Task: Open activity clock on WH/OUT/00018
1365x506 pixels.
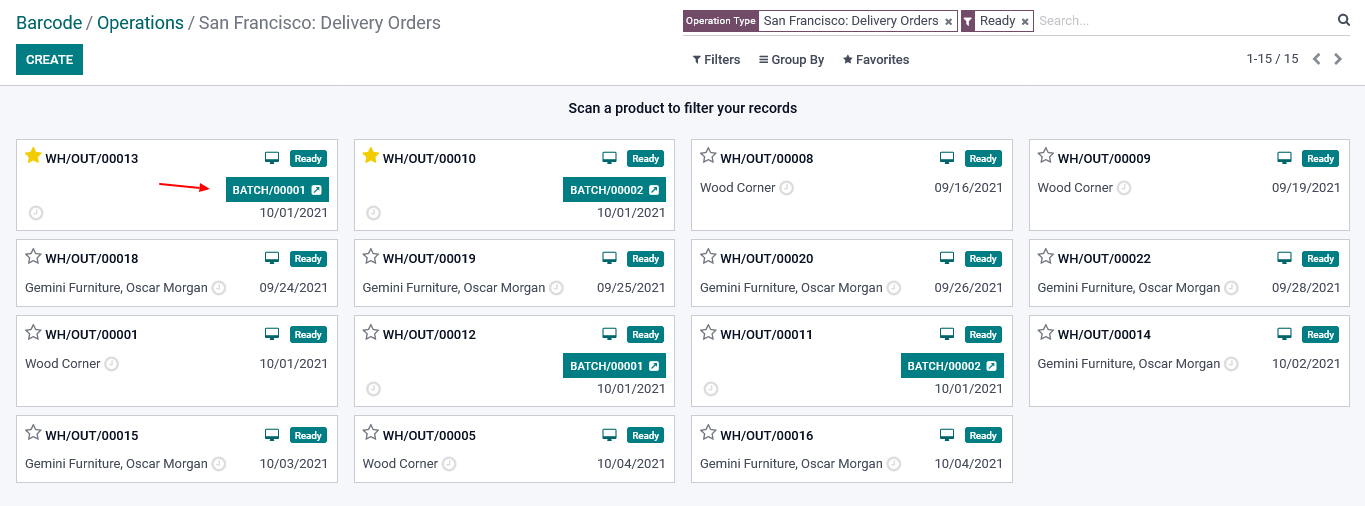Action: [219, 288]
